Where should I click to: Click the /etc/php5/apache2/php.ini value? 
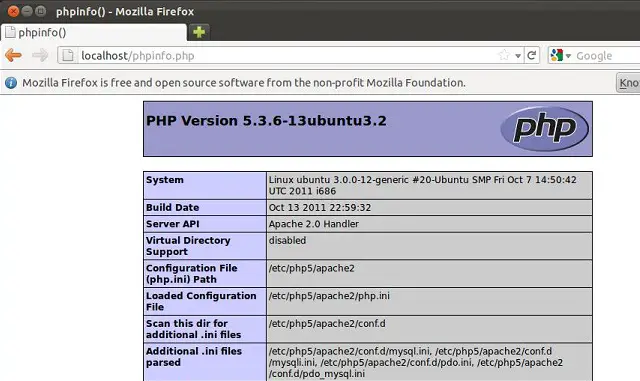pos(329,296)
